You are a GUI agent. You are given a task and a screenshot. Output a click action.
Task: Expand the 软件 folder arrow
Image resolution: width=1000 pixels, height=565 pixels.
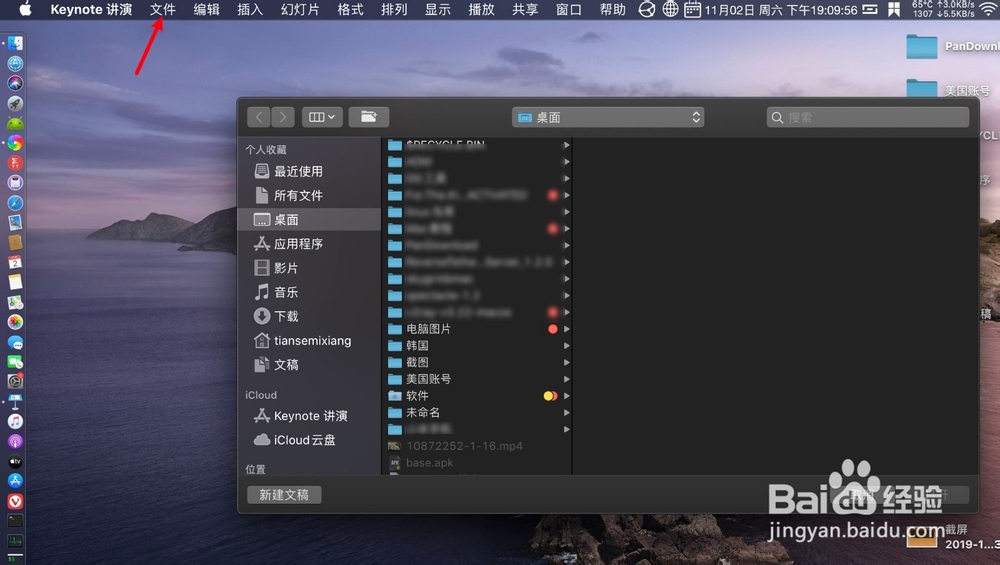click(x=566, y=395)
